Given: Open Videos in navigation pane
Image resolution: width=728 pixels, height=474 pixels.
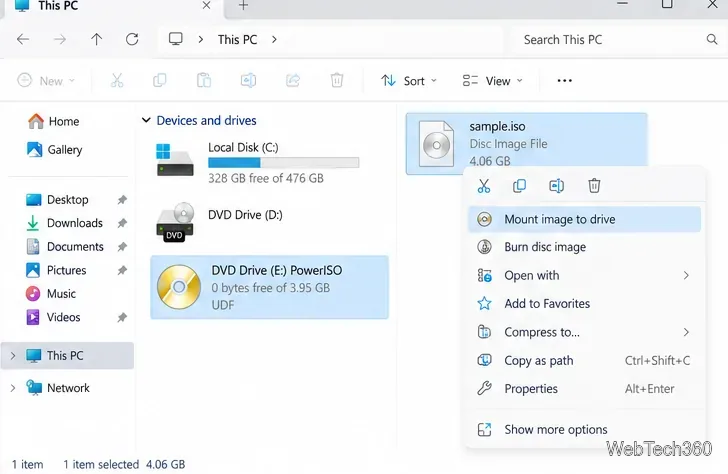Looking at the screenshot, I should point(53,318).
